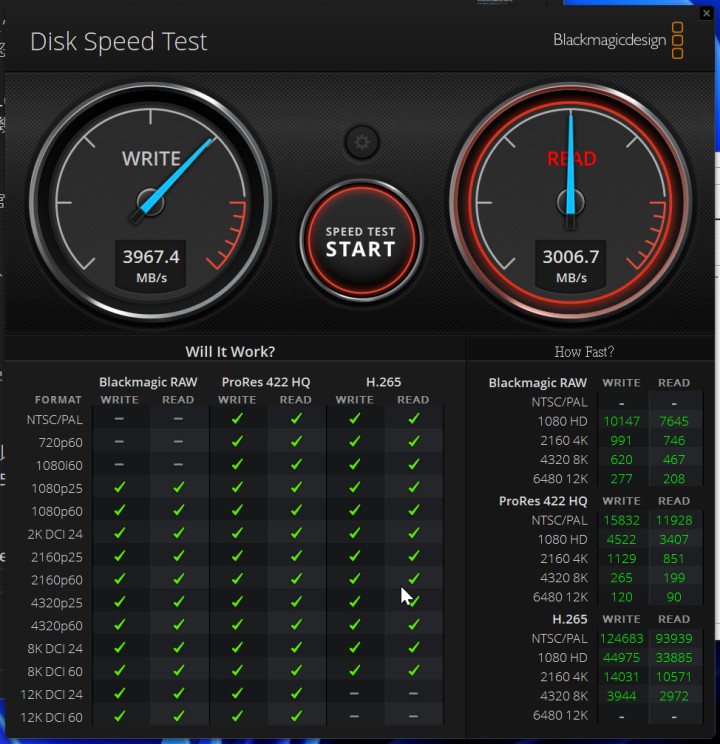Click ProRes 422 HQ header in Will It Work table
The width and height of the screenshot is (720, 744).
(266, 382)
